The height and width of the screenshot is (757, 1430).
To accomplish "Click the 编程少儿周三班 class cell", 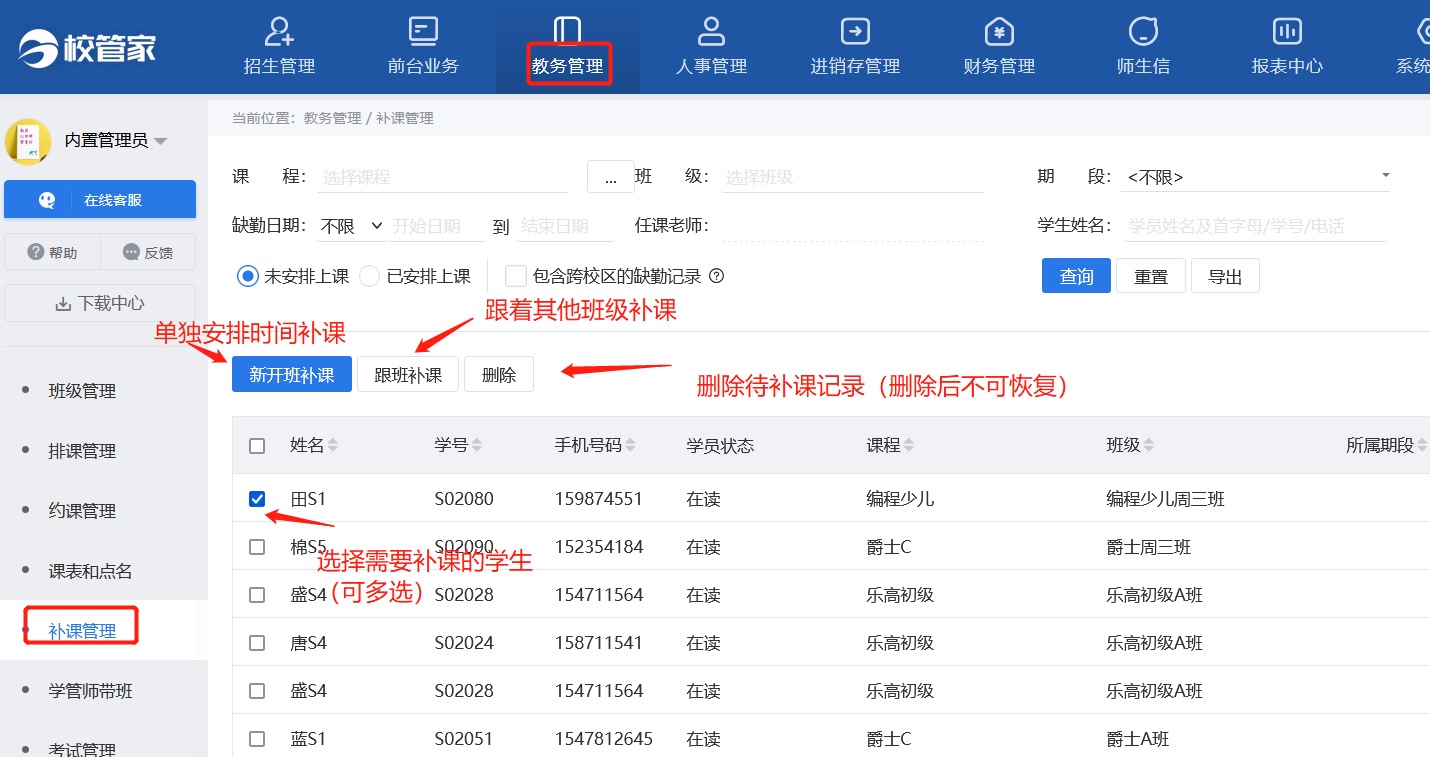I will (x=1165, y=498).
